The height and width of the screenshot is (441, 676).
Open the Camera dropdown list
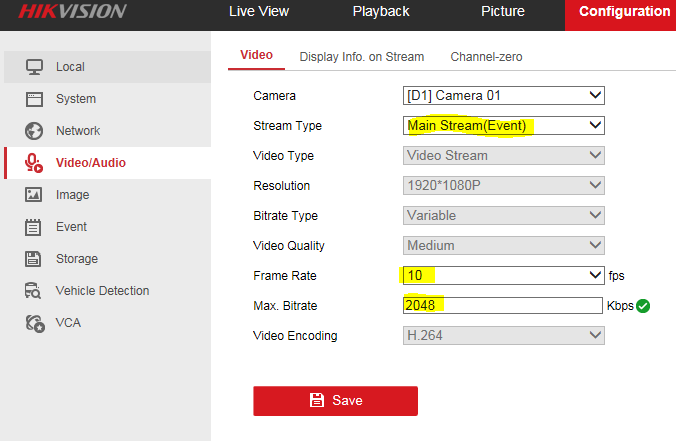(x=504, y=96)
